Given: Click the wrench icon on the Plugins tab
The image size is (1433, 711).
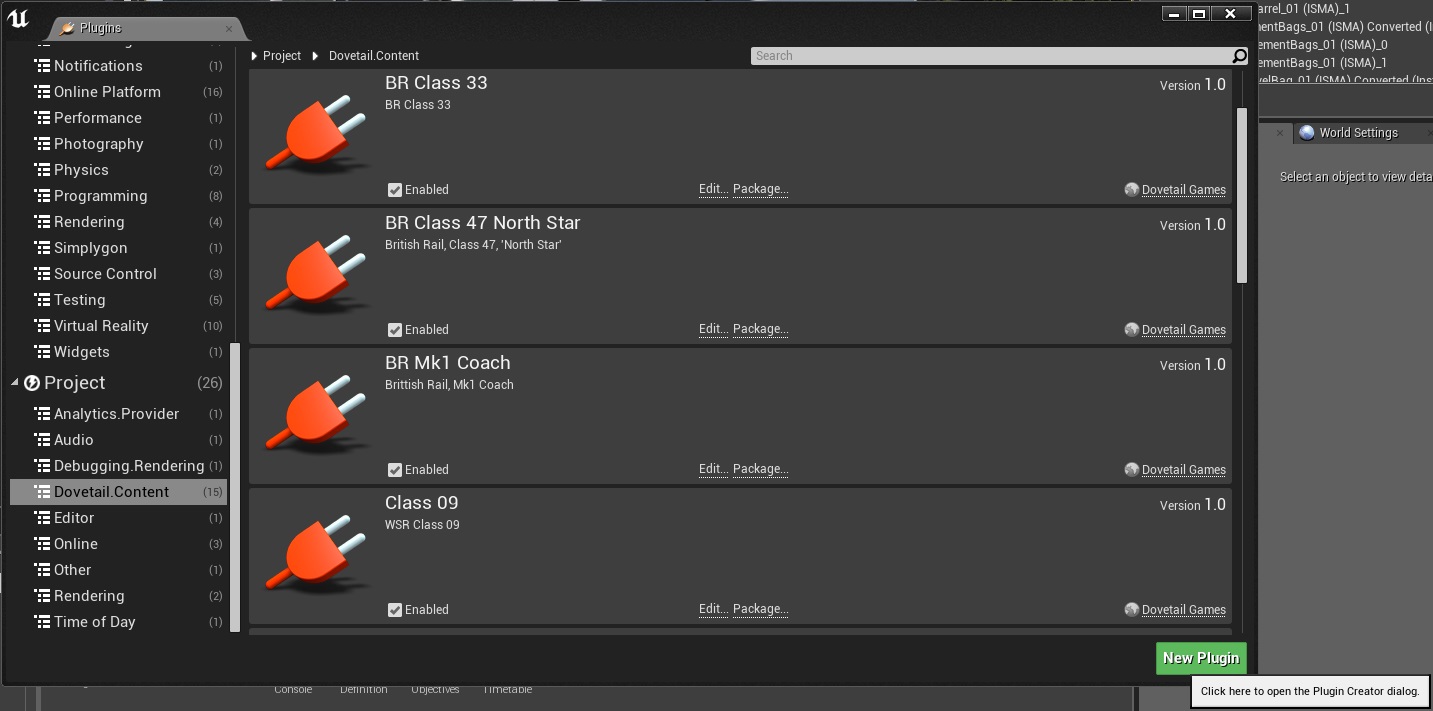Looking at the screenshot, I should point(66,28).
